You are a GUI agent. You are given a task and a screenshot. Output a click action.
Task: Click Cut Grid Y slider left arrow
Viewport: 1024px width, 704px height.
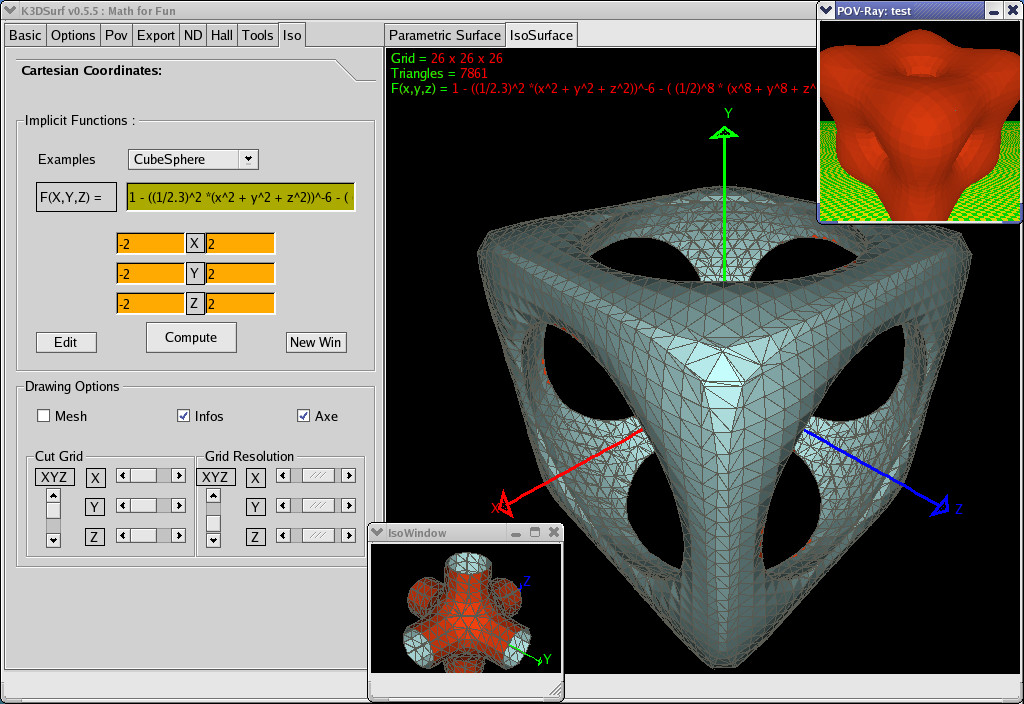coord(123,506)
